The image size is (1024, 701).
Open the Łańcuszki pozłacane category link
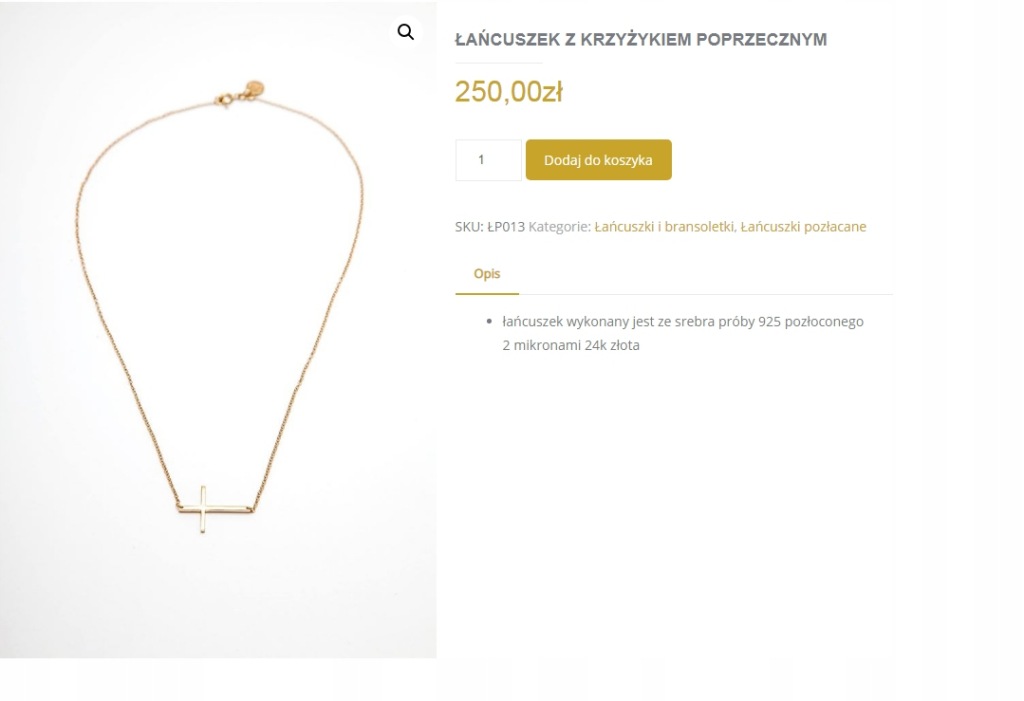803,227
